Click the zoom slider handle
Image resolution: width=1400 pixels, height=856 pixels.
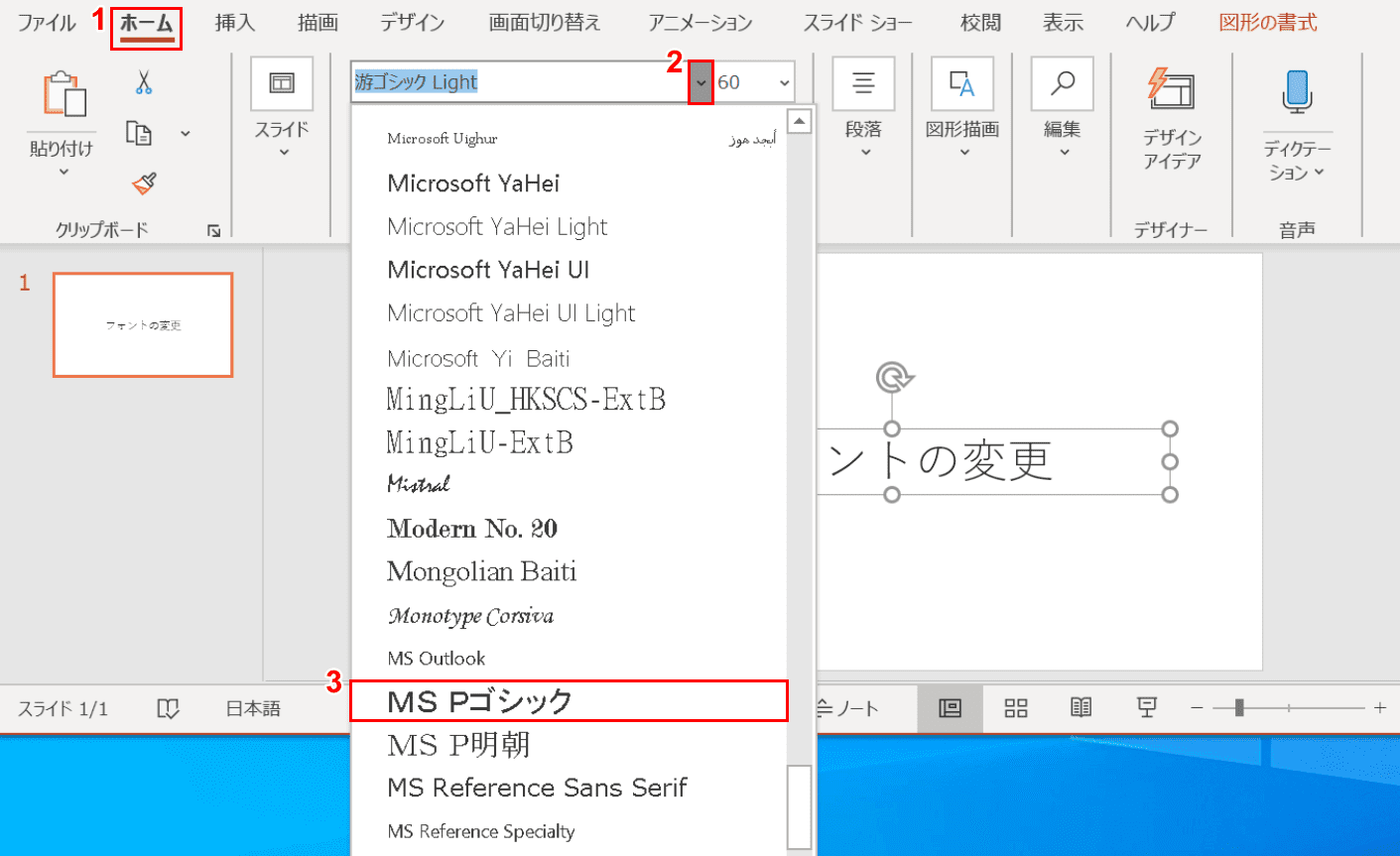tap(1239, 707)
